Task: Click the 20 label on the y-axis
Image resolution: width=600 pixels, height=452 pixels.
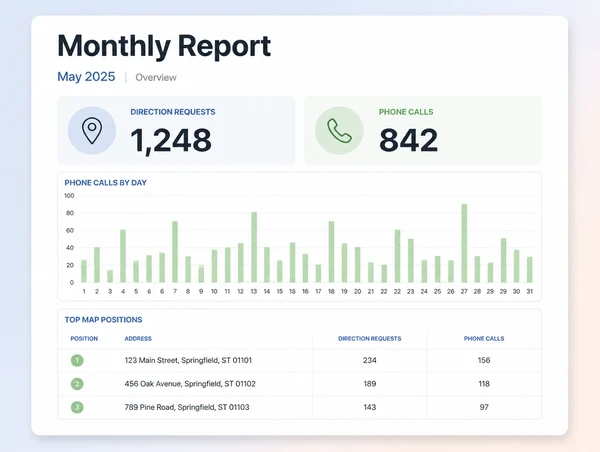Action: click(70, 265)
